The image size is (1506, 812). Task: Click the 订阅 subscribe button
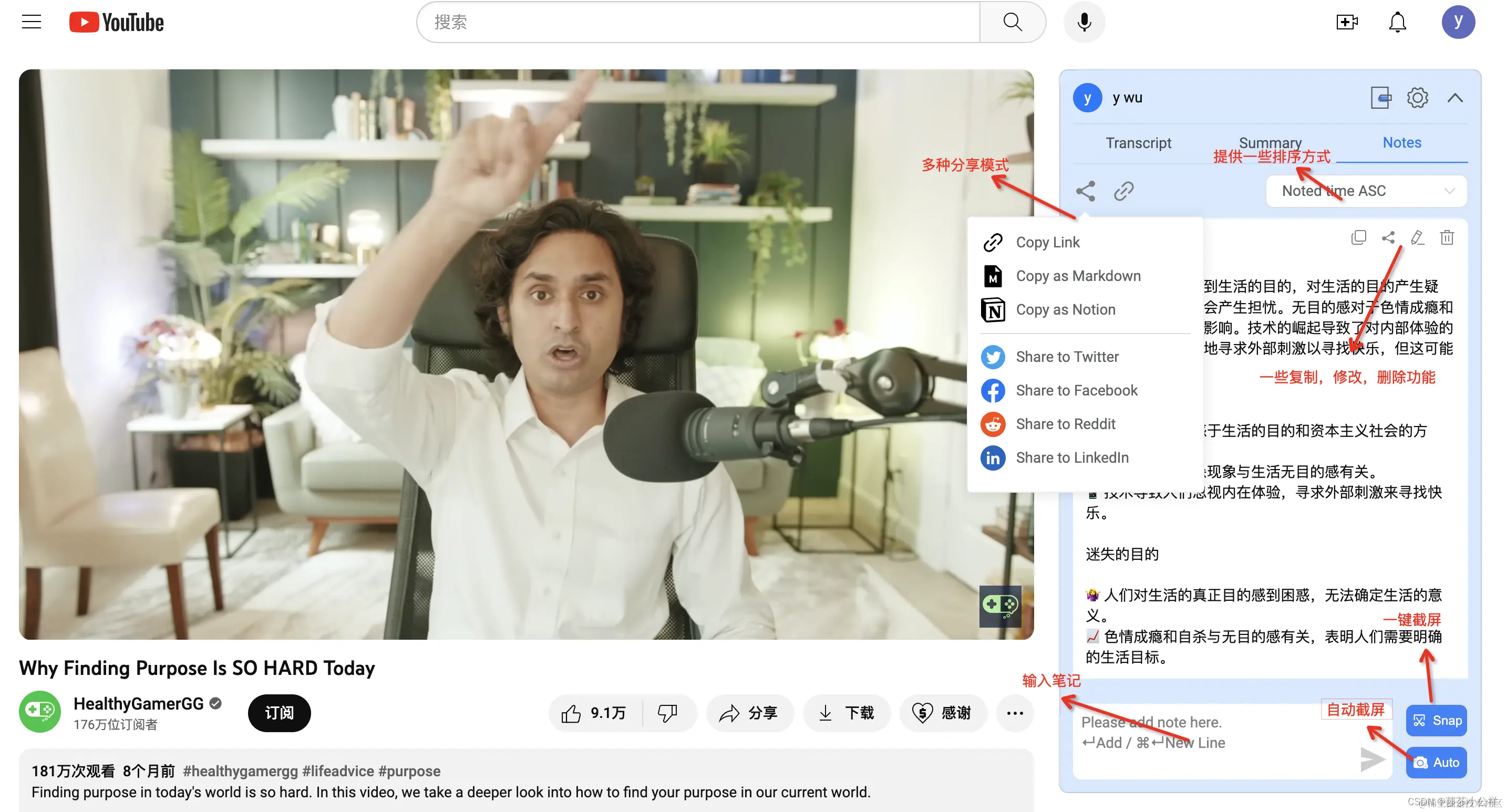tap(279, 713)
